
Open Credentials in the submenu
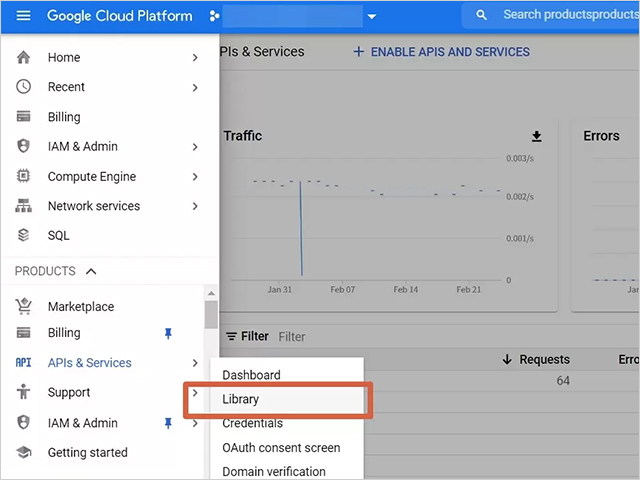[x=252, y=424]
